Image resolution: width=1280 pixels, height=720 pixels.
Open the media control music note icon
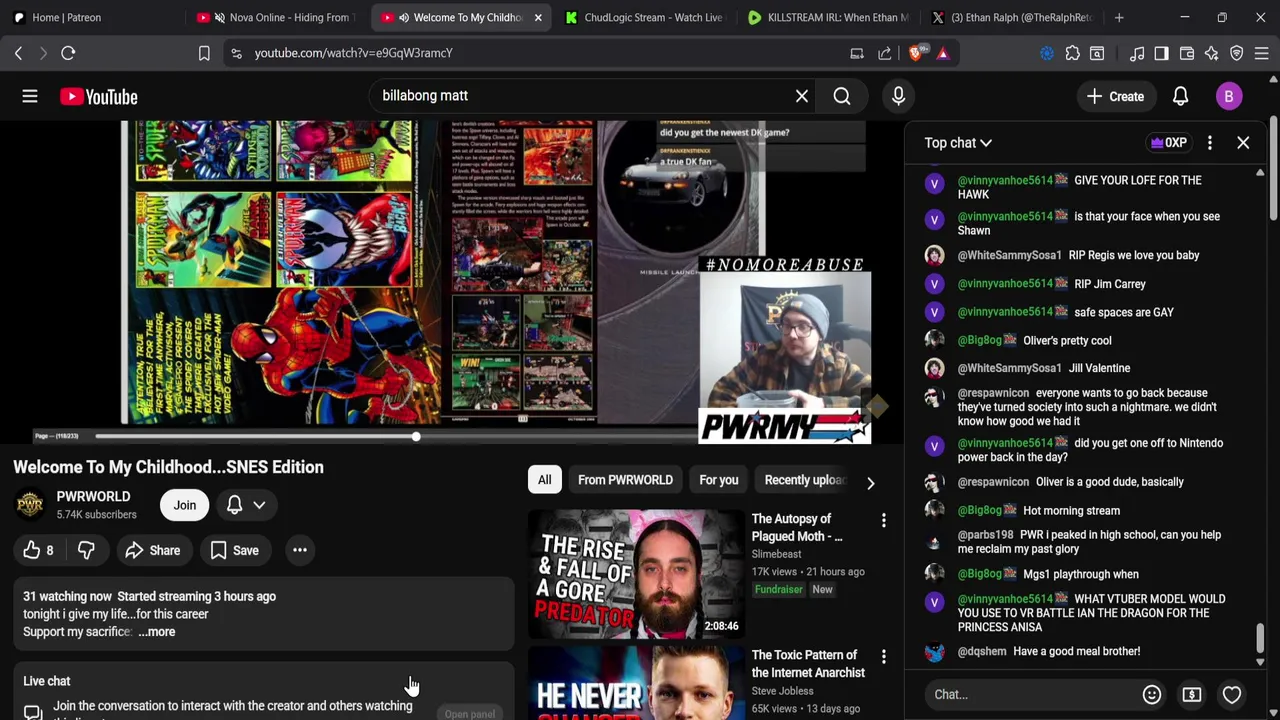point(1137,53)
